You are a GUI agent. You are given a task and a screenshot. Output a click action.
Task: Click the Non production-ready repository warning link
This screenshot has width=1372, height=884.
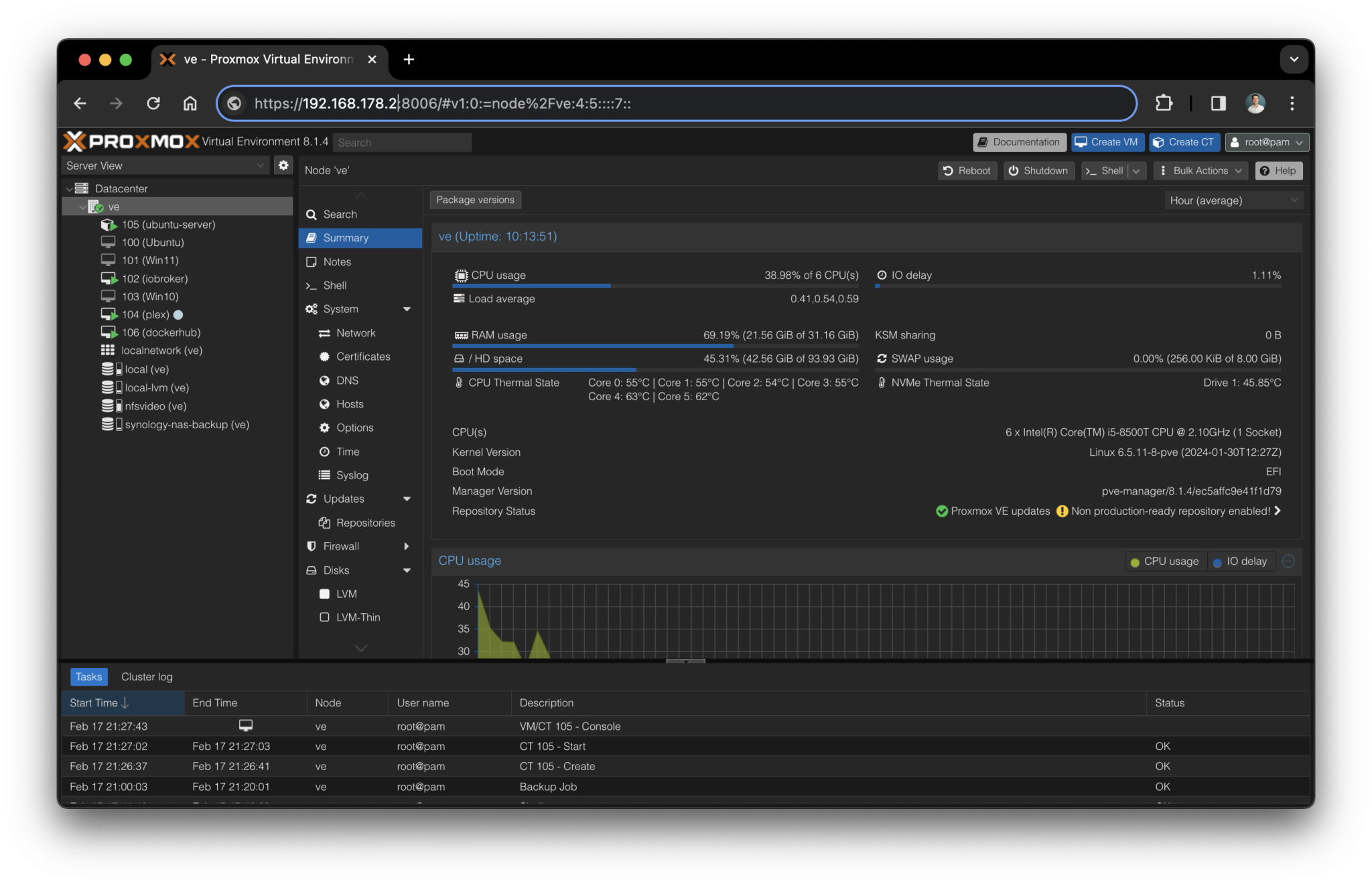[1170, 511]
